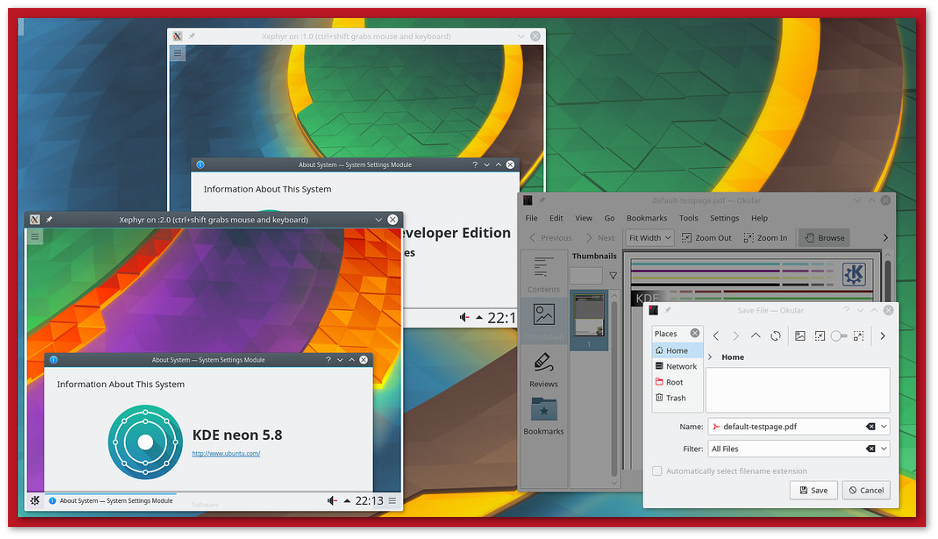Clear the Filter field
This screenshot has height=539, width=938.
870,449
